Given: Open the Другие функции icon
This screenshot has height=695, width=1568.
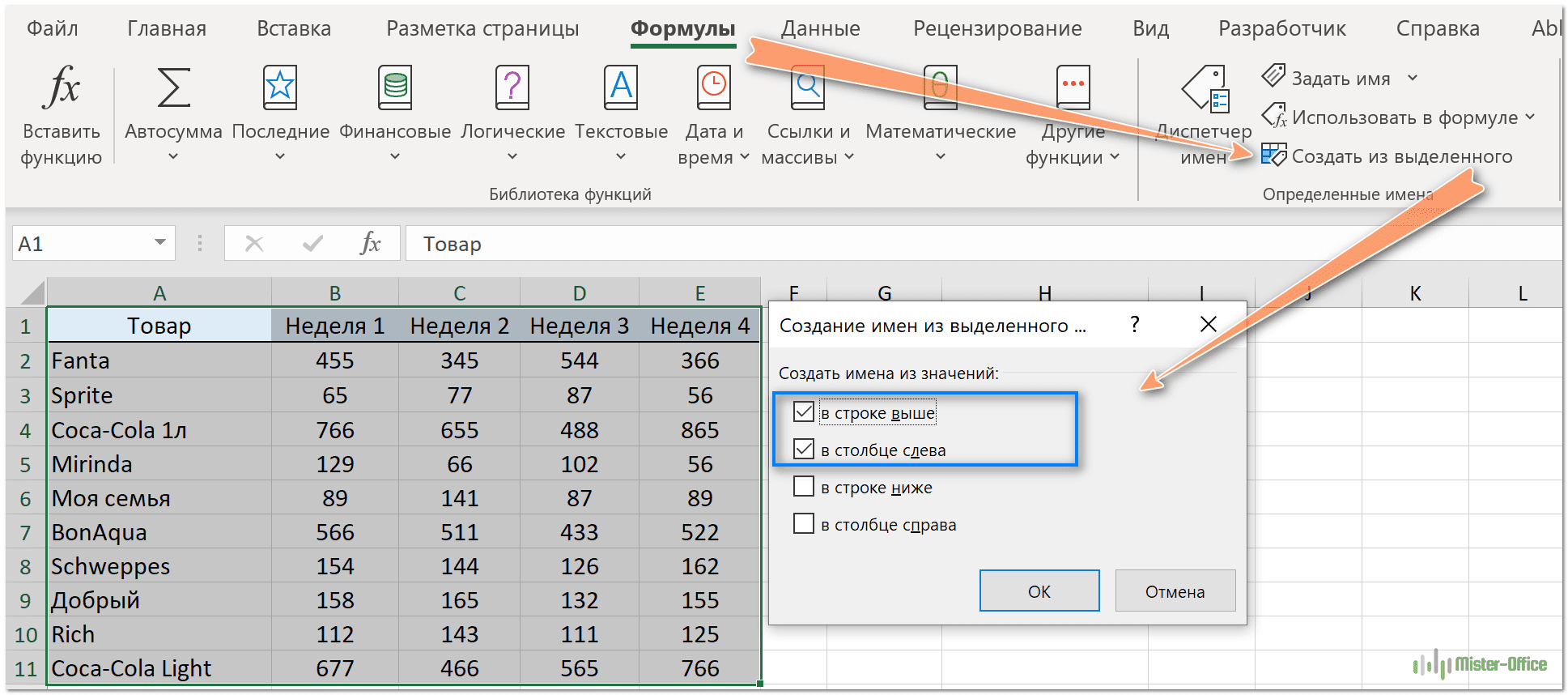Looking at the screenshot, I should (x=1073, y=87).
